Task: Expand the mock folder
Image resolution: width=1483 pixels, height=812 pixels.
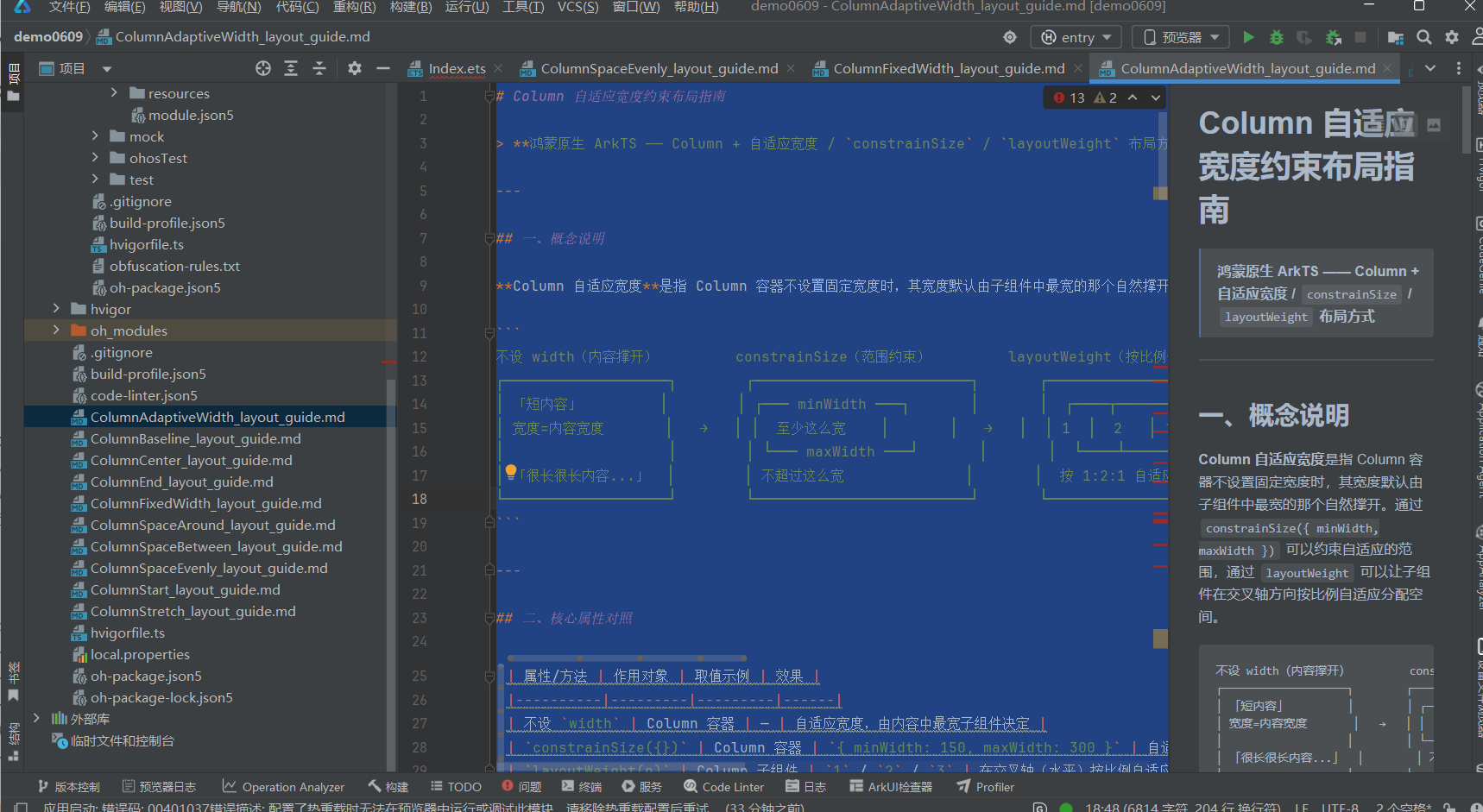Action: (95, 135)
